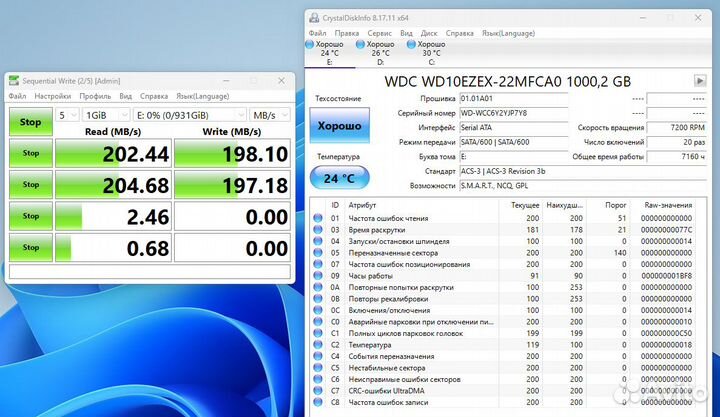Open test count dropdown showing 5
Image resolution: width=720 pixels, height=417 pixels.
[67, 115]
